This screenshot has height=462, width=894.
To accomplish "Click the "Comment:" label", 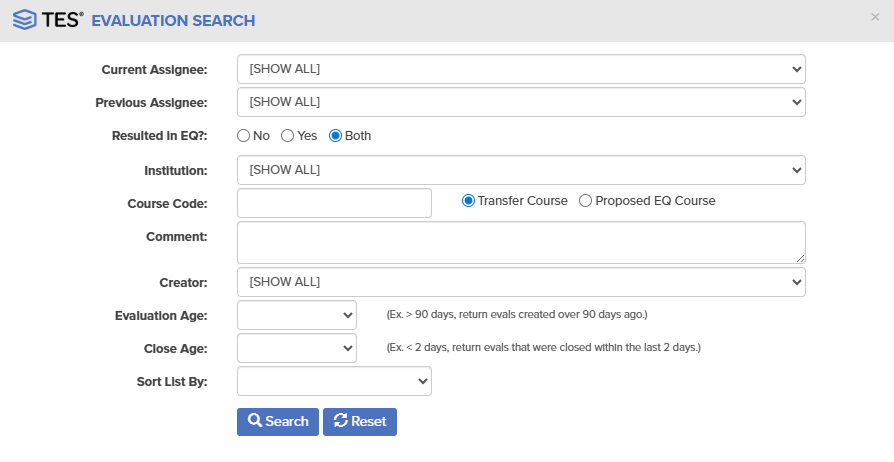I will 177,237.
